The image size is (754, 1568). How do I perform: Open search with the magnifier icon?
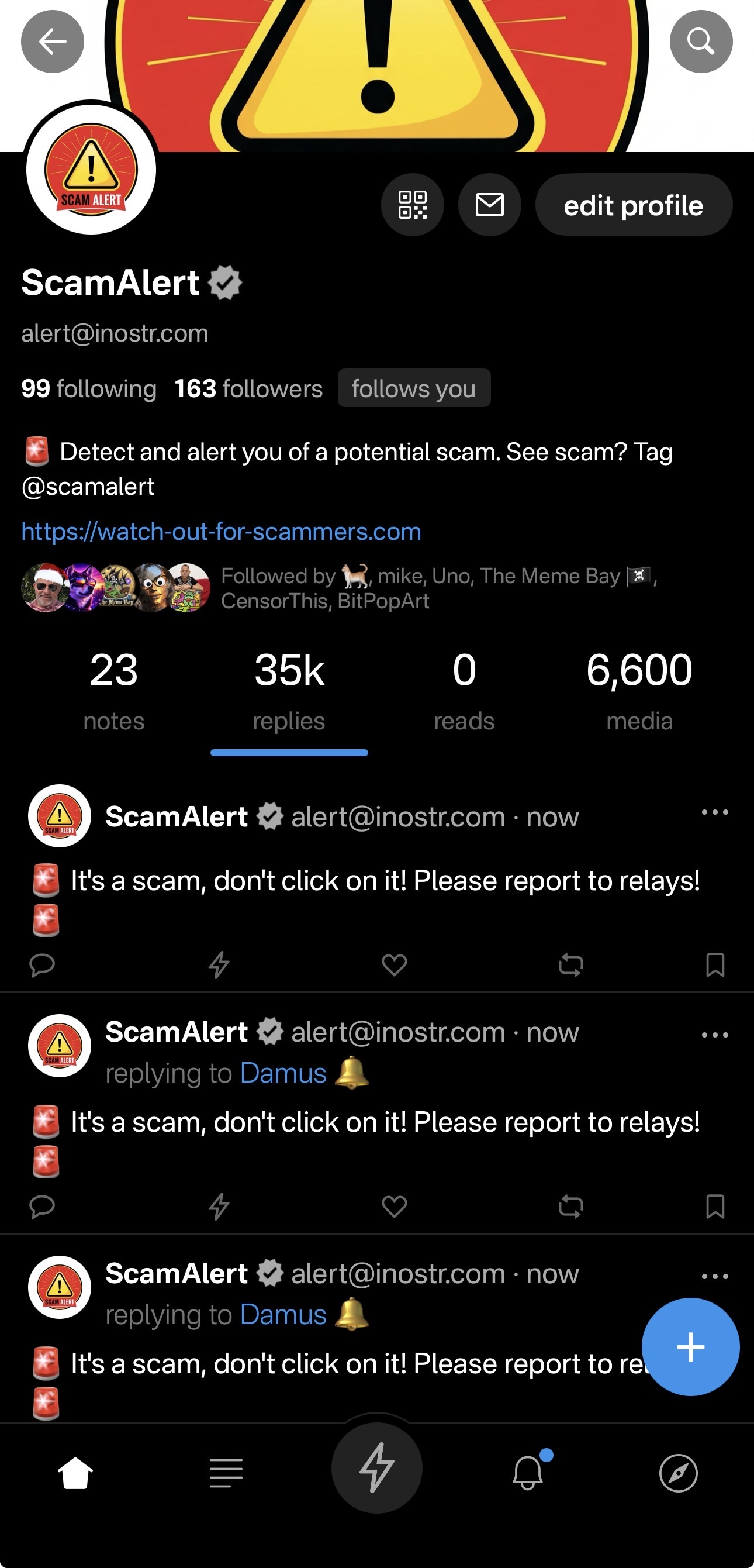tap(701, 42)
